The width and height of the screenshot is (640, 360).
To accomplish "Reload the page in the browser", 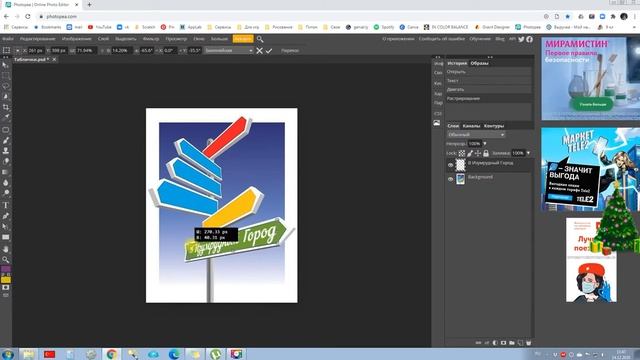I will coord(28,16).
